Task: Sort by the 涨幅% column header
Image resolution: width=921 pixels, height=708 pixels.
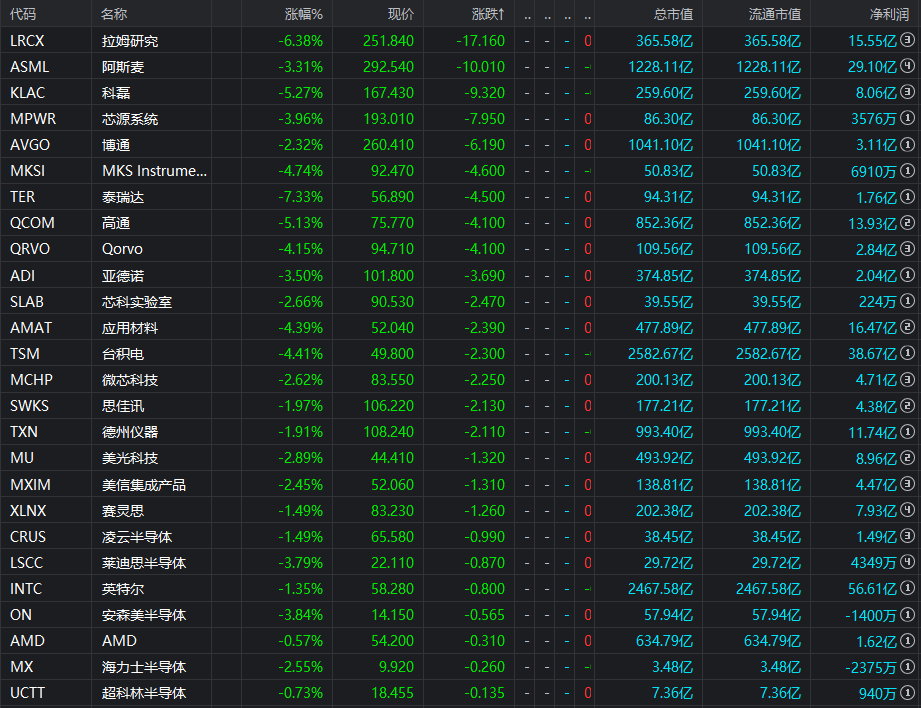Action: click(x=304, y=15)
